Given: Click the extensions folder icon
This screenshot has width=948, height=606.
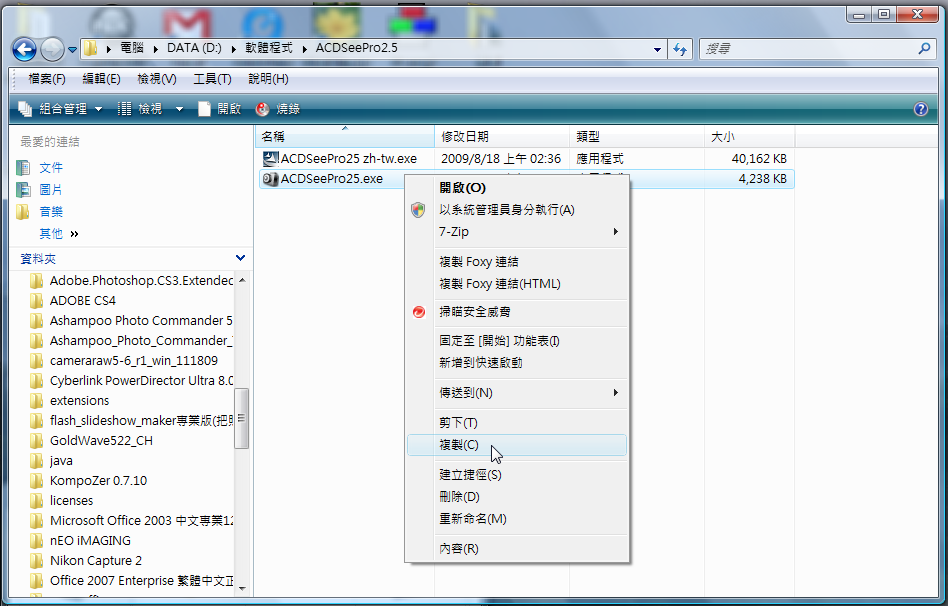Looking at the screenshot, I should (x=37, y=401).
